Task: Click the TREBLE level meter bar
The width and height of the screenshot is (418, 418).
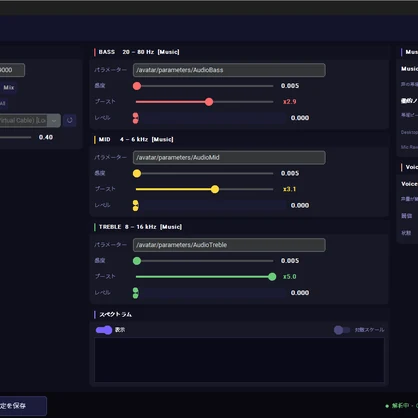Action: click(x=209, y=293)
